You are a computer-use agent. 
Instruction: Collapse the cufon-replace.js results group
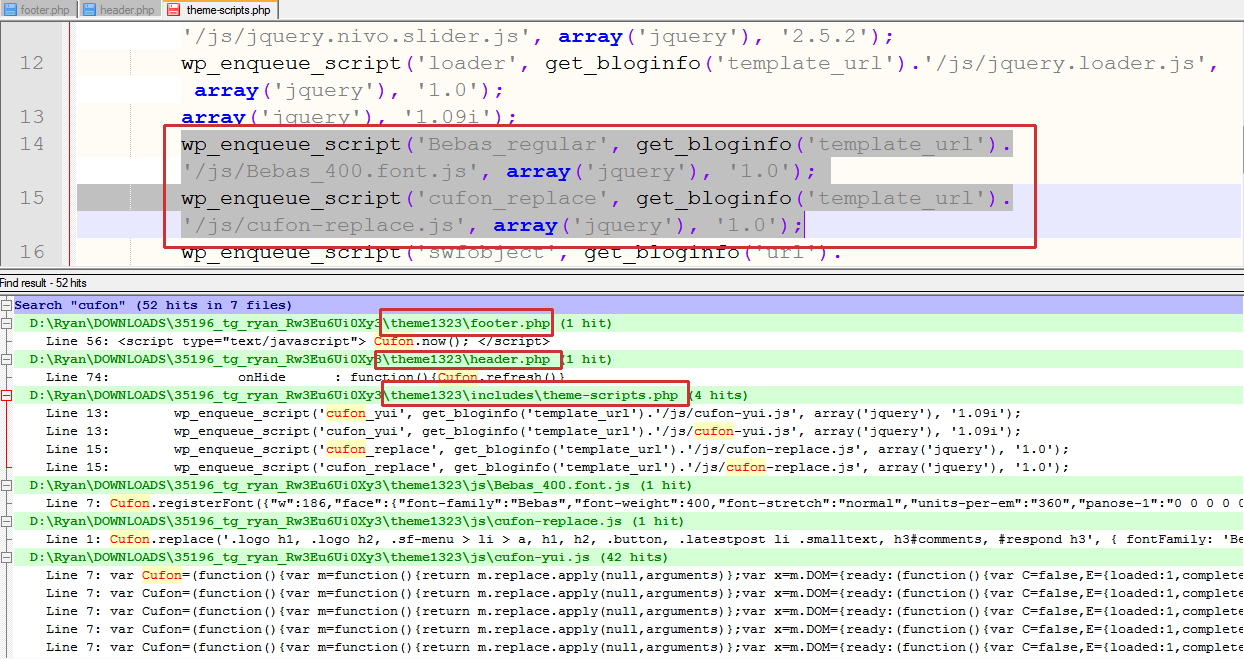pos(6,521)
